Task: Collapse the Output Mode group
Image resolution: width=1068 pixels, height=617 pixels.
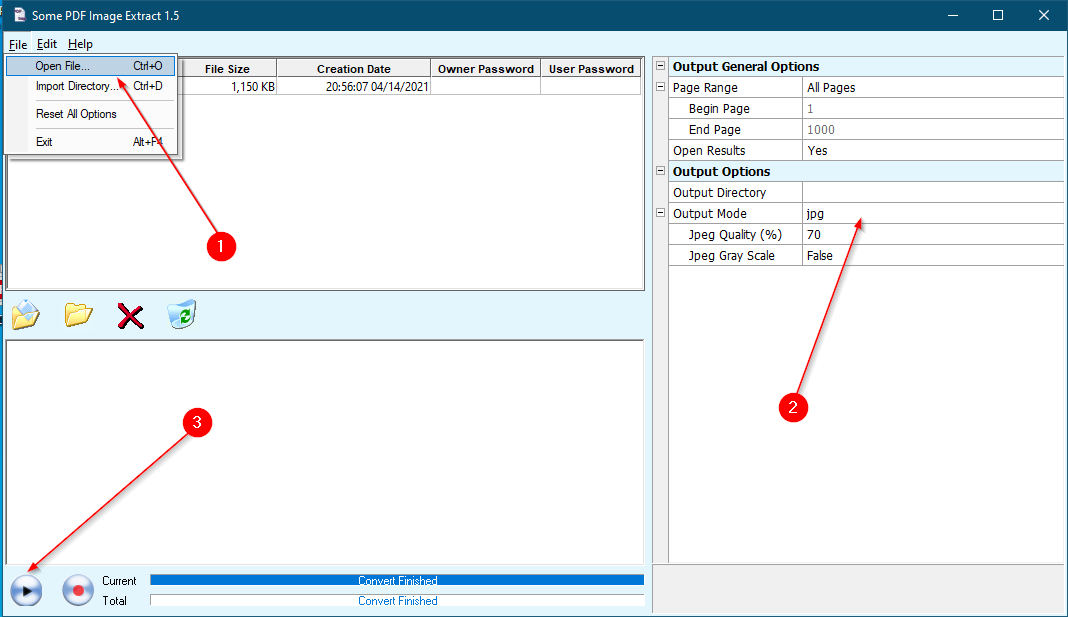Action: click(660, 213)
